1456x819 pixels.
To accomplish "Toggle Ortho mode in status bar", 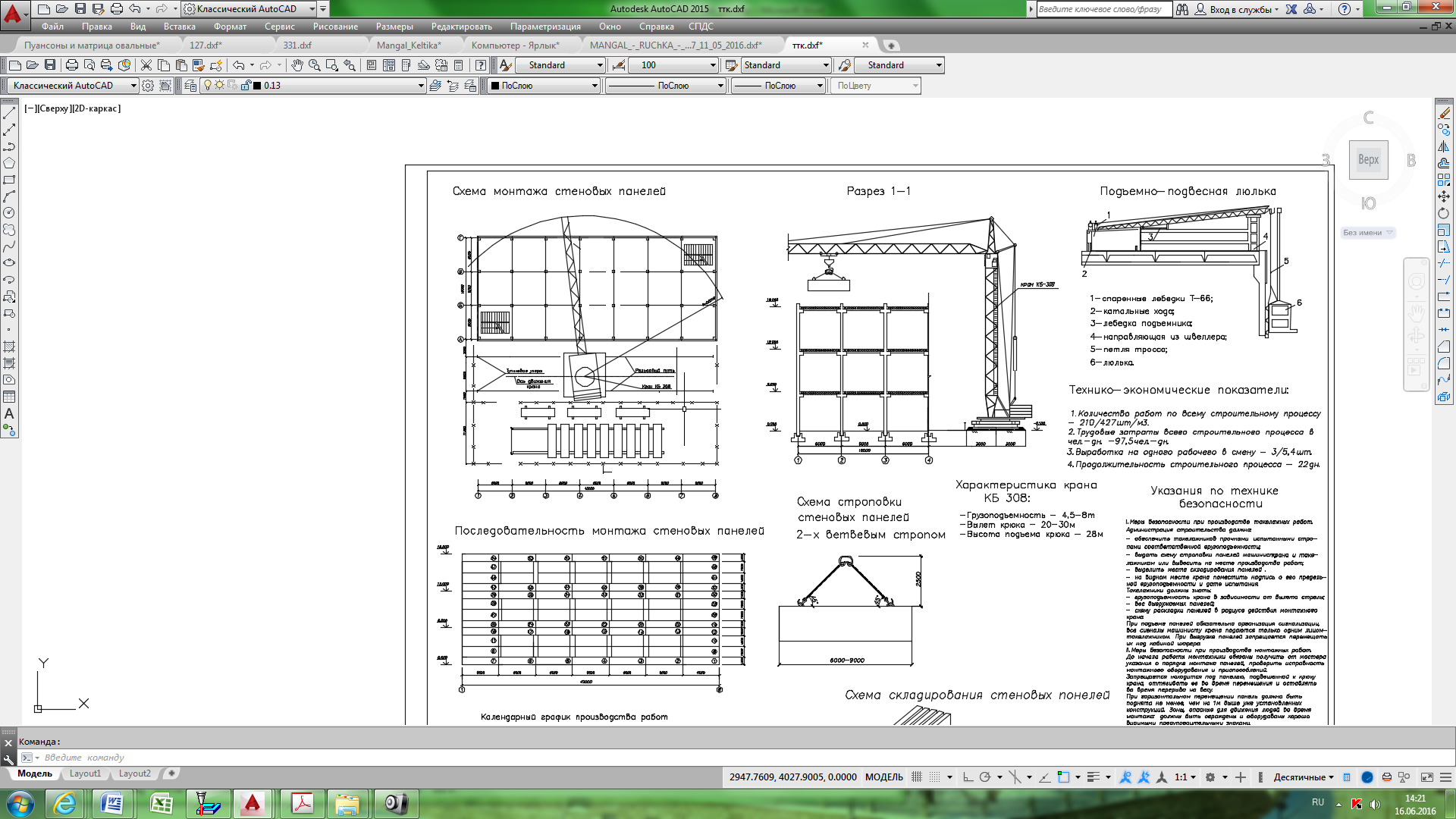I will click(x=968, y=777).
